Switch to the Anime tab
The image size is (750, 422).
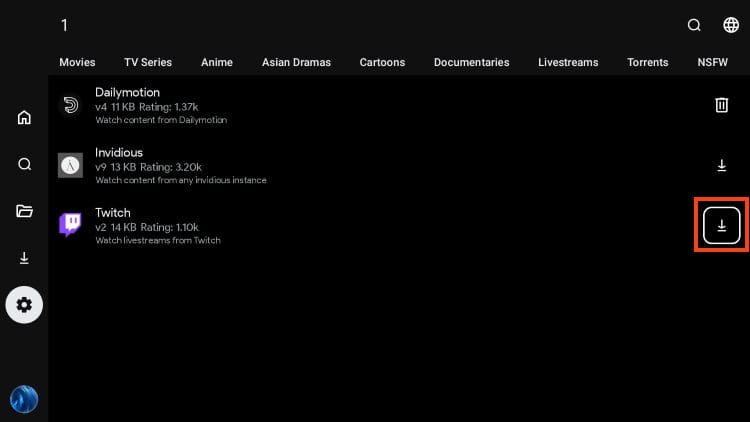click(217, 62)
